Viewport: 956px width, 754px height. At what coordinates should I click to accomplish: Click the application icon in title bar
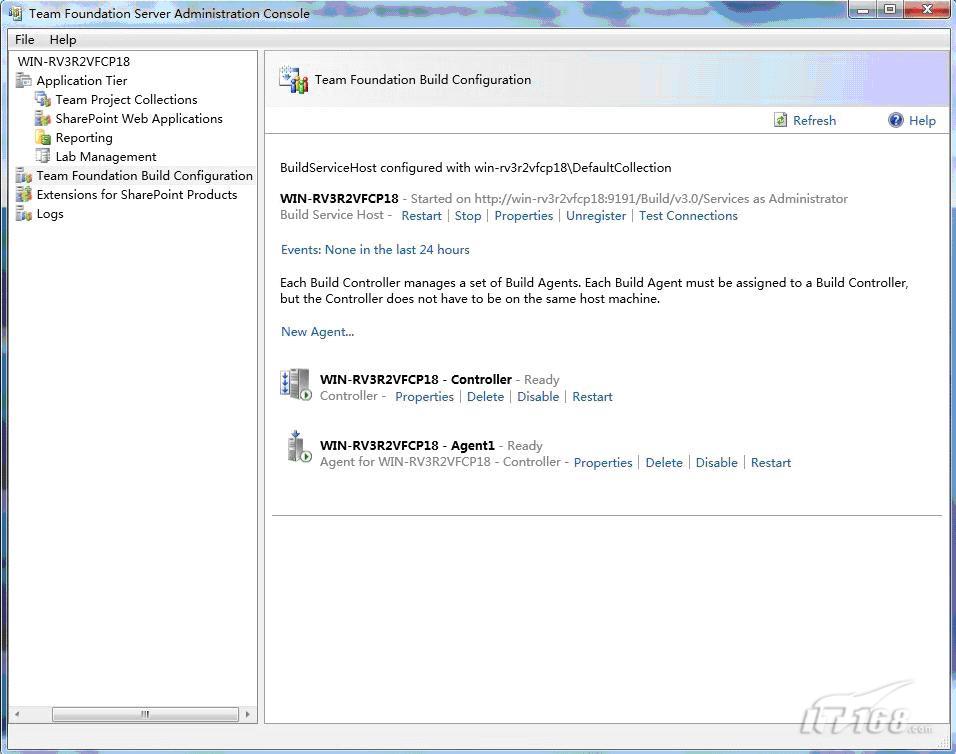[15, 13]
